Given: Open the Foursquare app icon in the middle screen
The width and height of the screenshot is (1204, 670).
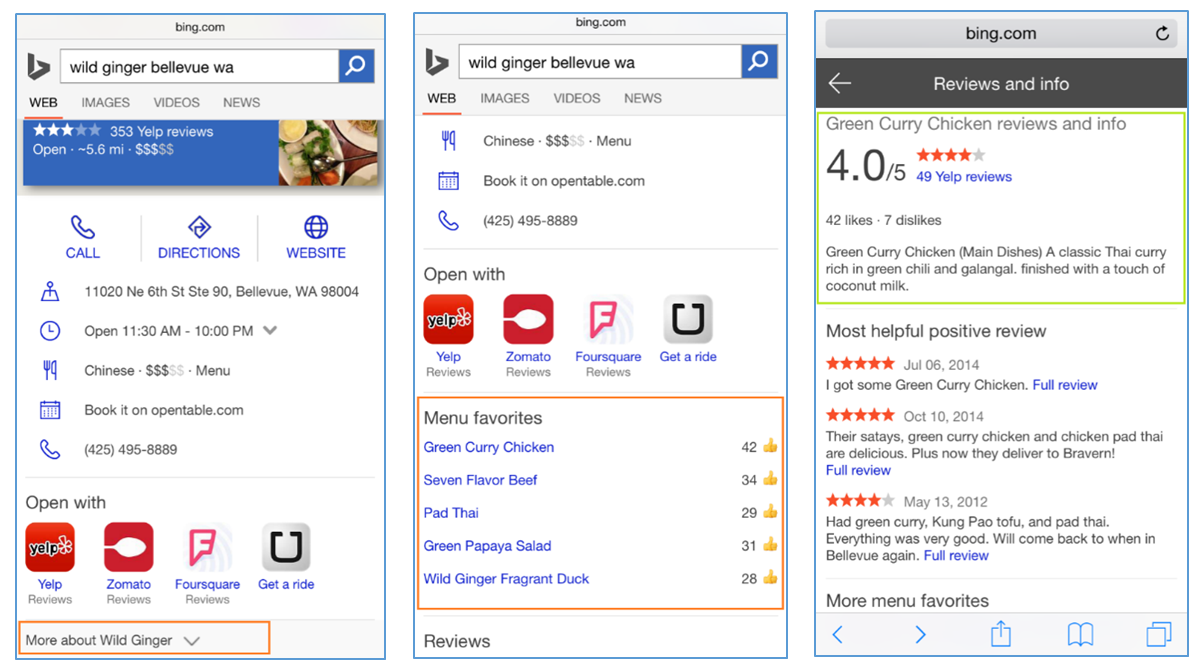Looking at the screenshot, I should (x=608, y=319).
